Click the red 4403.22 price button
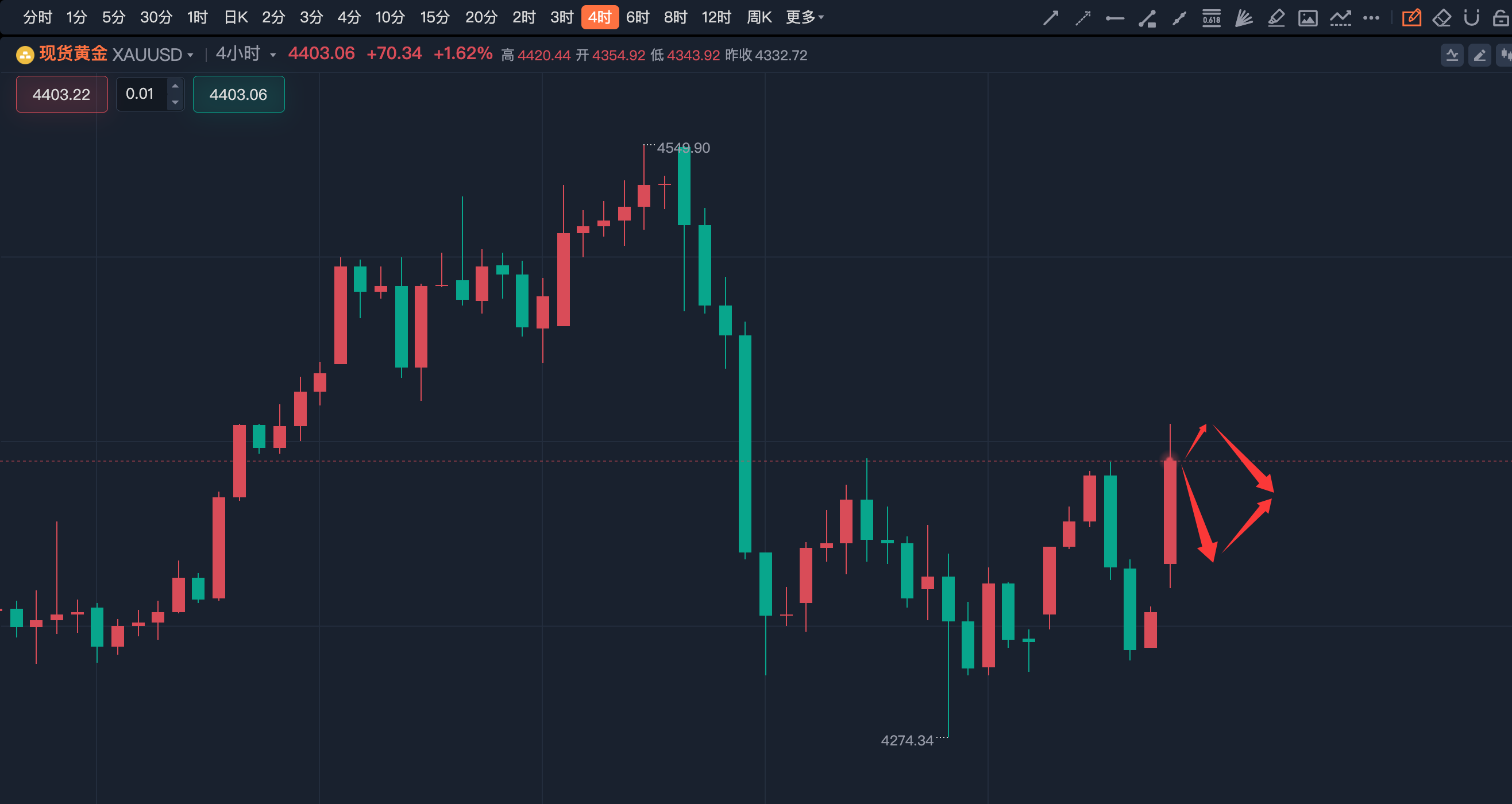1512x804 pixels. click(61, 95)
